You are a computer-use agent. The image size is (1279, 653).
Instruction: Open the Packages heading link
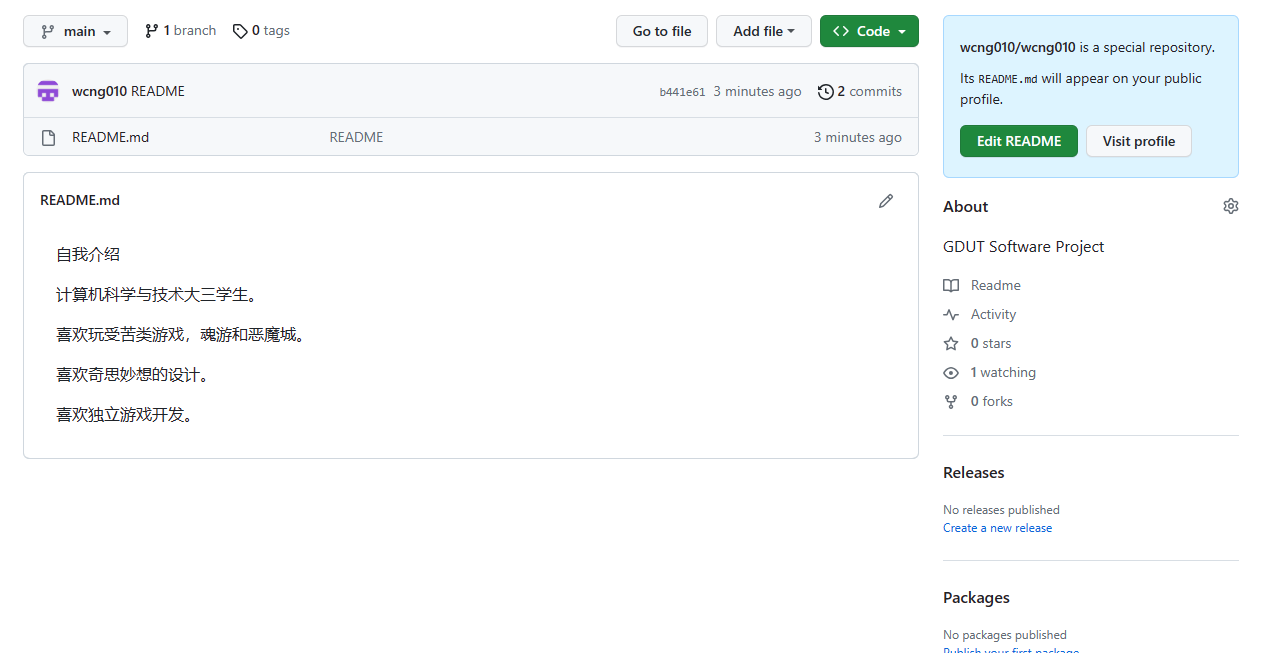(x=976, y=598)
